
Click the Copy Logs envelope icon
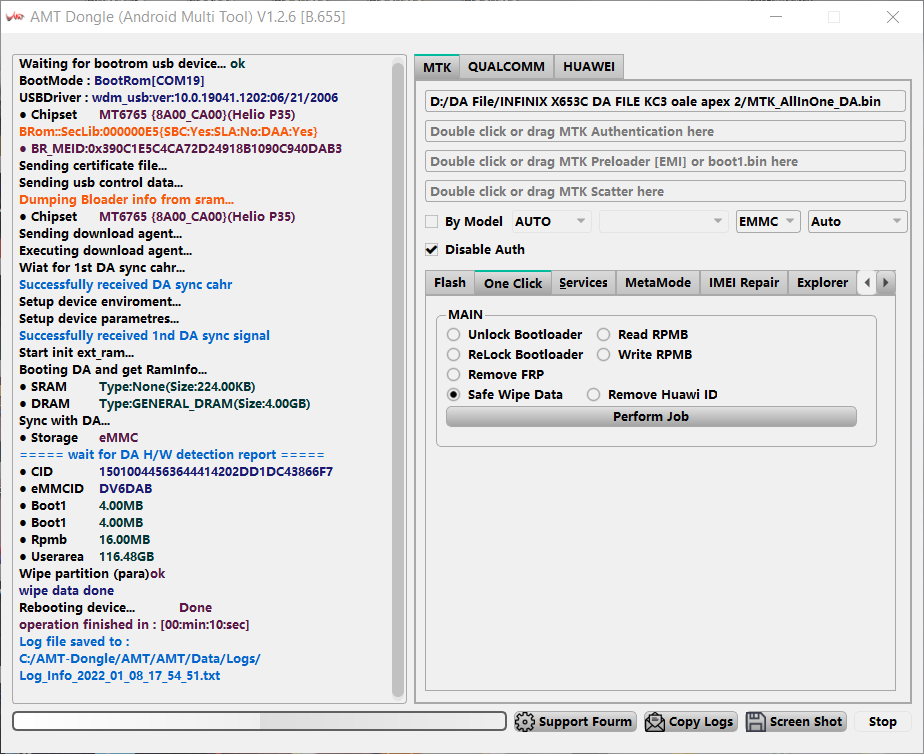(x=655, y=722)
